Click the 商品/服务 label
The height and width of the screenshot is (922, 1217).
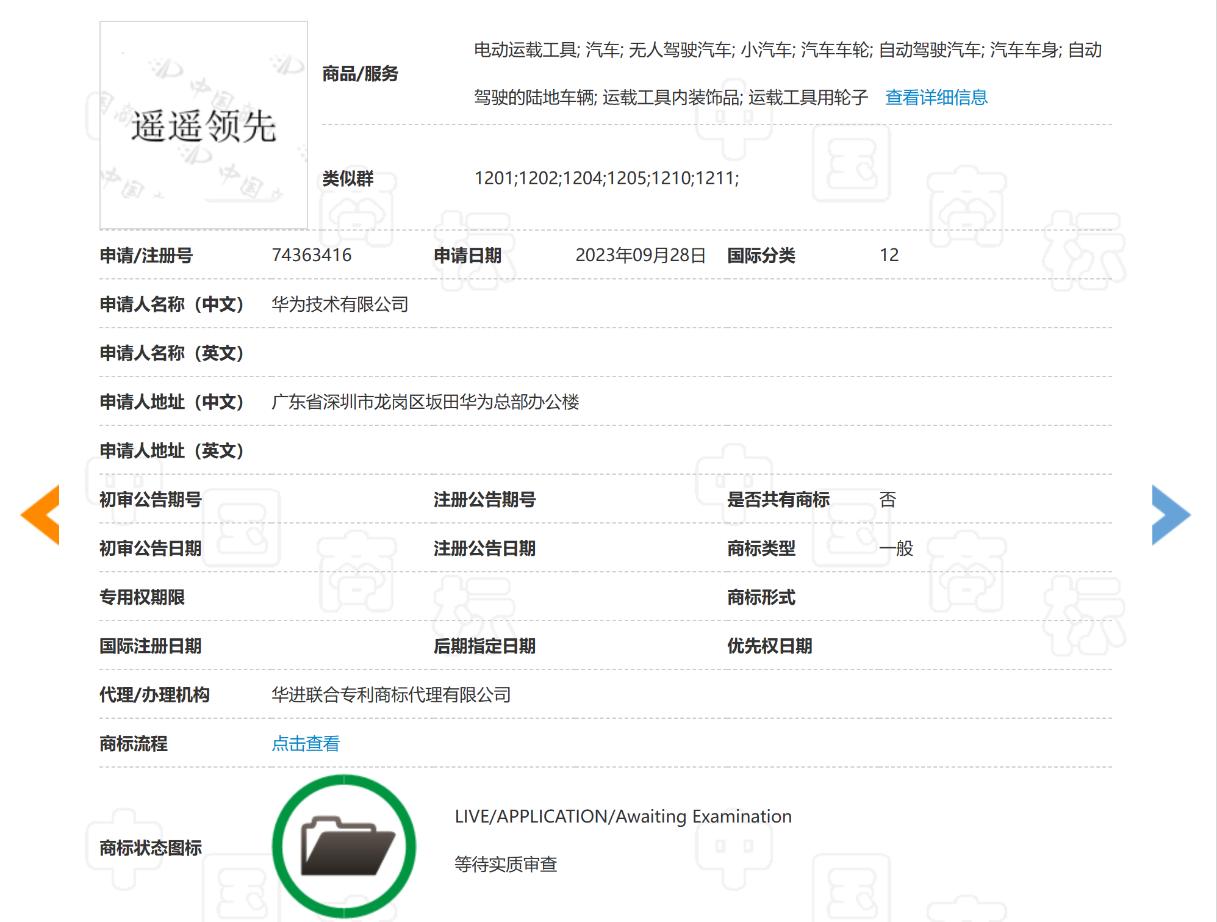(360, 73)
